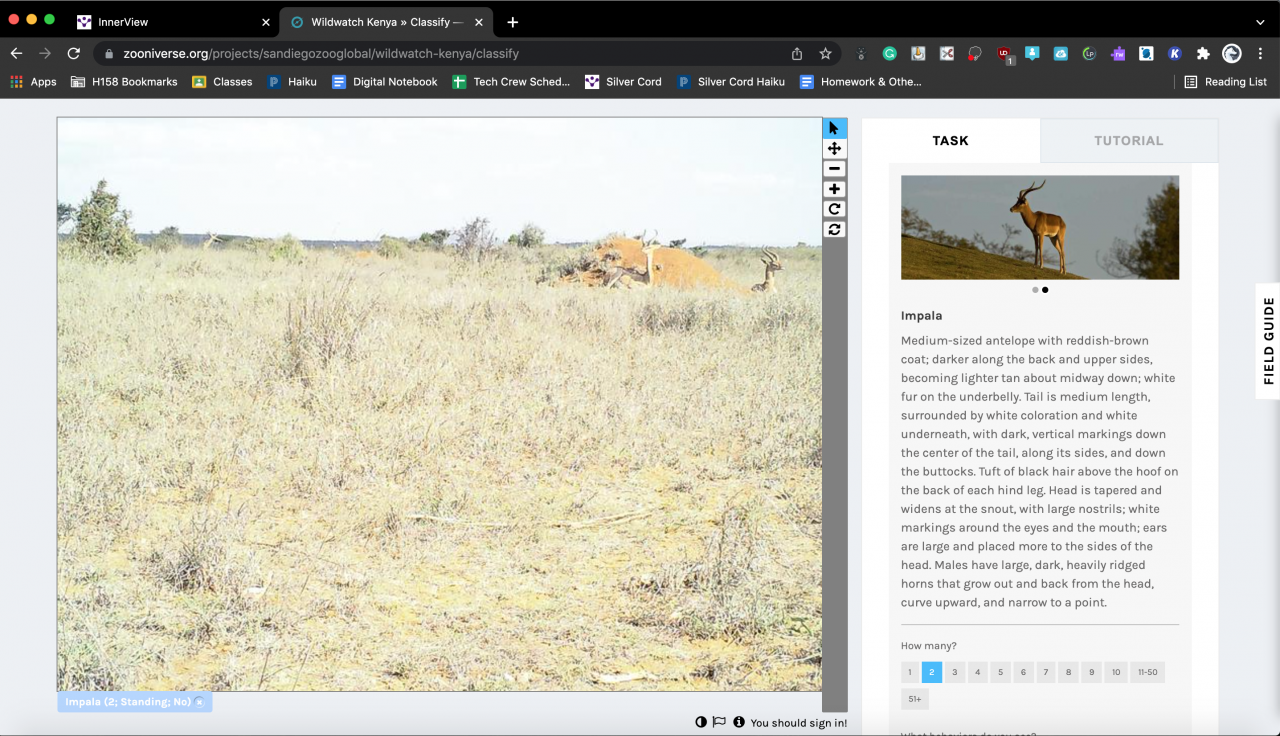Image resolution: width=1280 pixels, height=736 pixels.
Task: Open the purple puzzle extension
Action: 1118,53
